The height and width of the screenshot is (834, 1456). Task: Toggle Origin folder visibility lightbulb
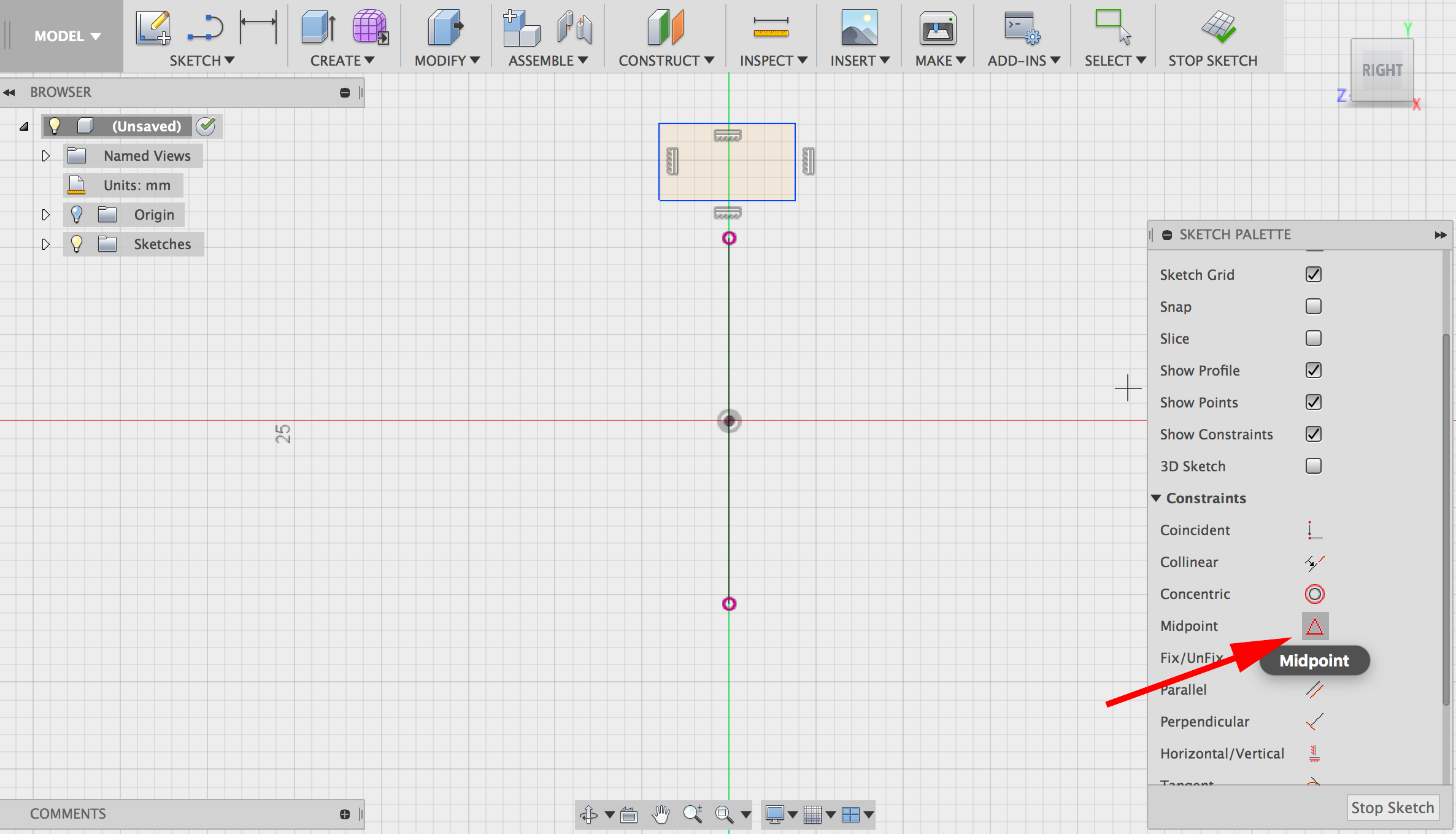[77, 214]
